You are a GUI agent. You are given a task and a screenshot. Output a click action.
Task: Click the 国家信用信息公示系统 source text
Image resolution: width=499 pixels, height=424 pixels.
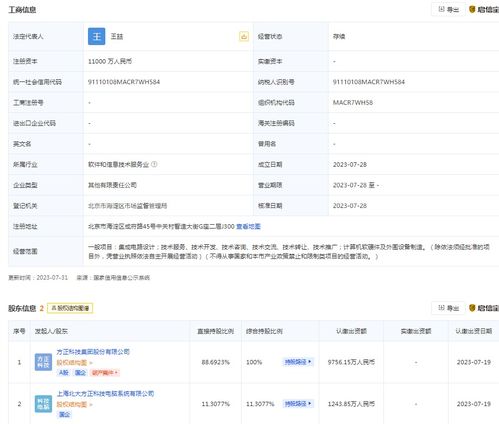pyautogui.click(x=121, y=278)
